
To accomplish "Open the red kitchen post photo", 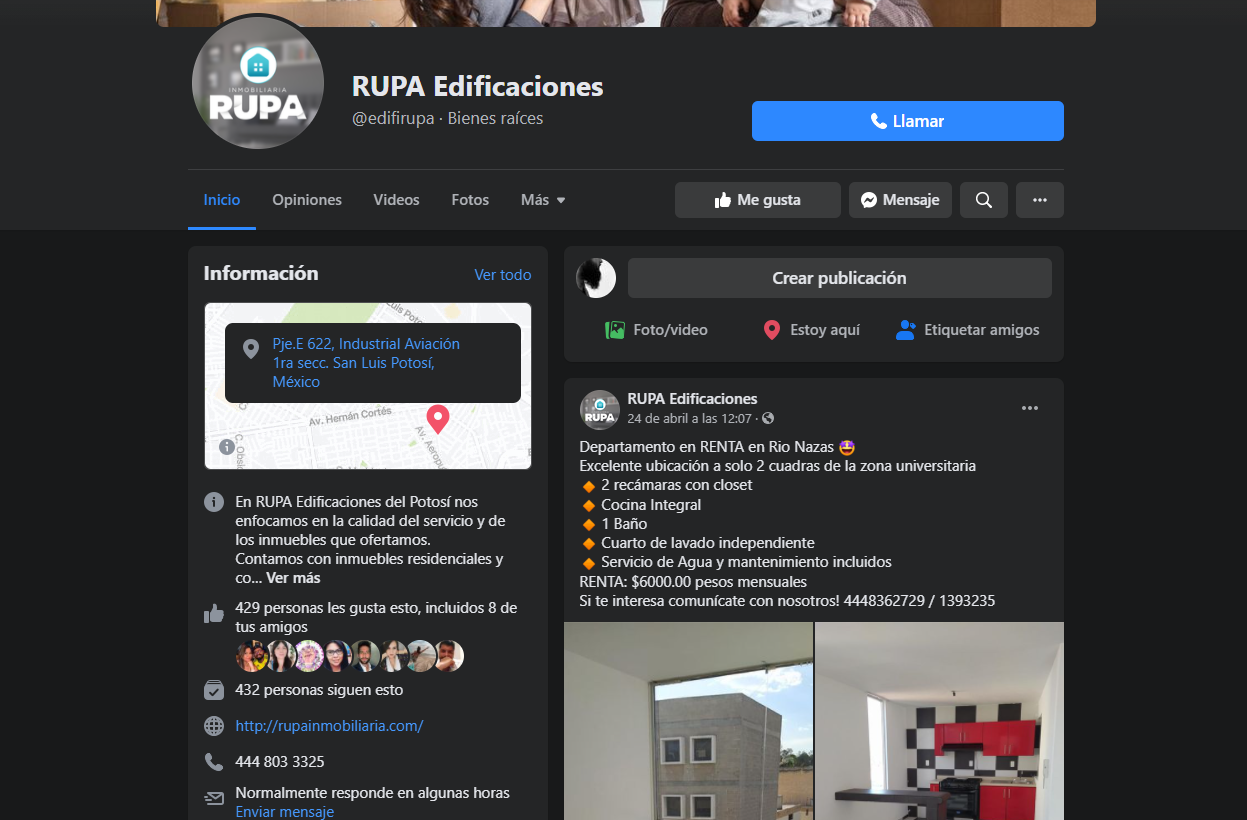I will (940, 721).
